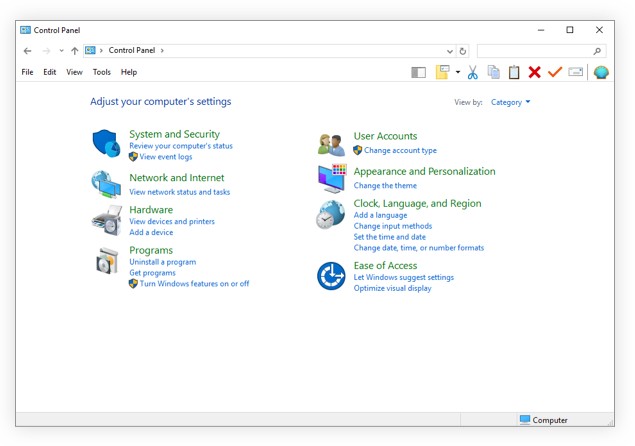Screen dimensions: 635x446
Task: Click the rename field icon in toolbar
Action: [x=576, y=72]
